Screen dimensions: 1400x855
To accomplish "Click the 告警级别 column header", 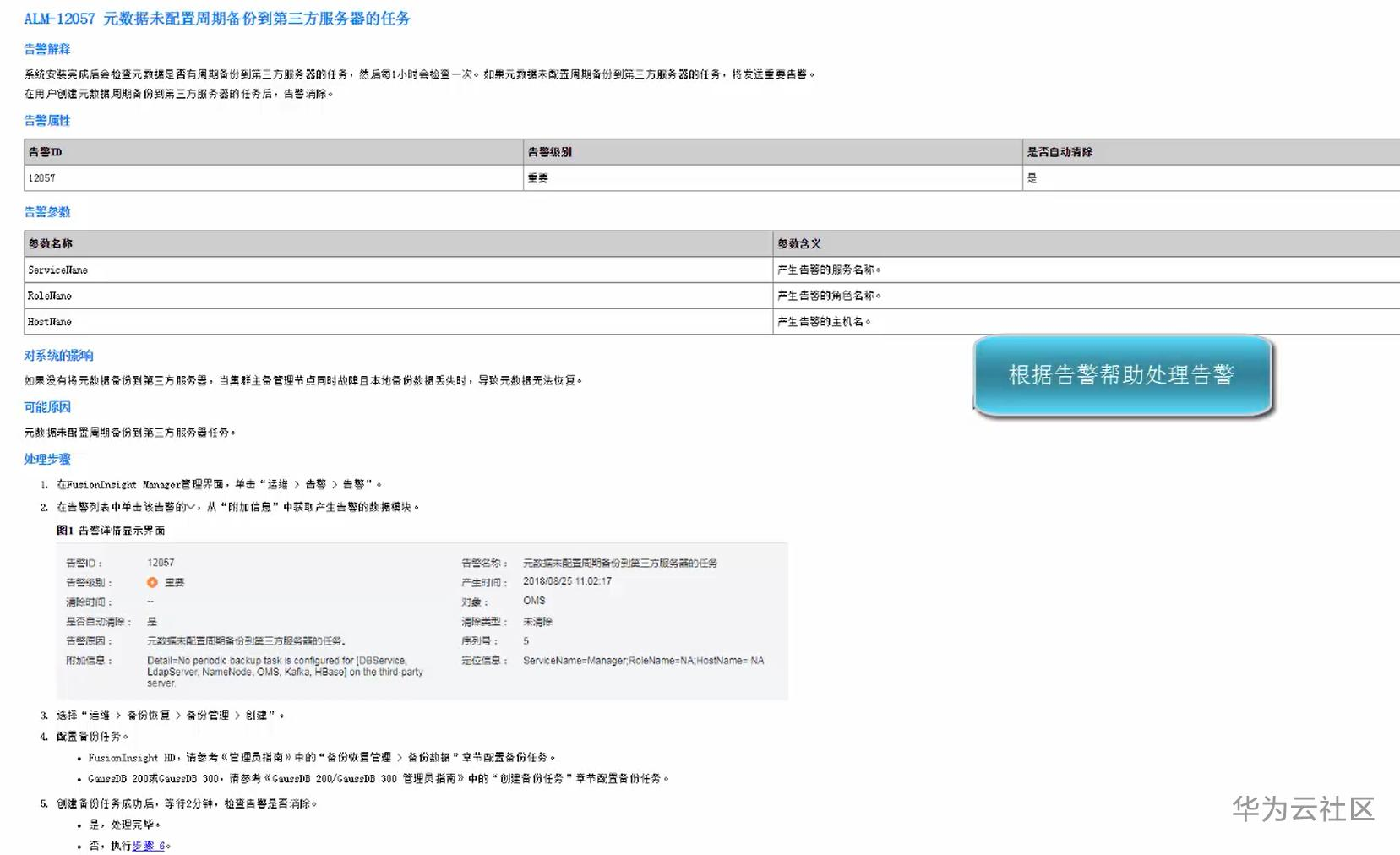I will [x=773, y=152].
